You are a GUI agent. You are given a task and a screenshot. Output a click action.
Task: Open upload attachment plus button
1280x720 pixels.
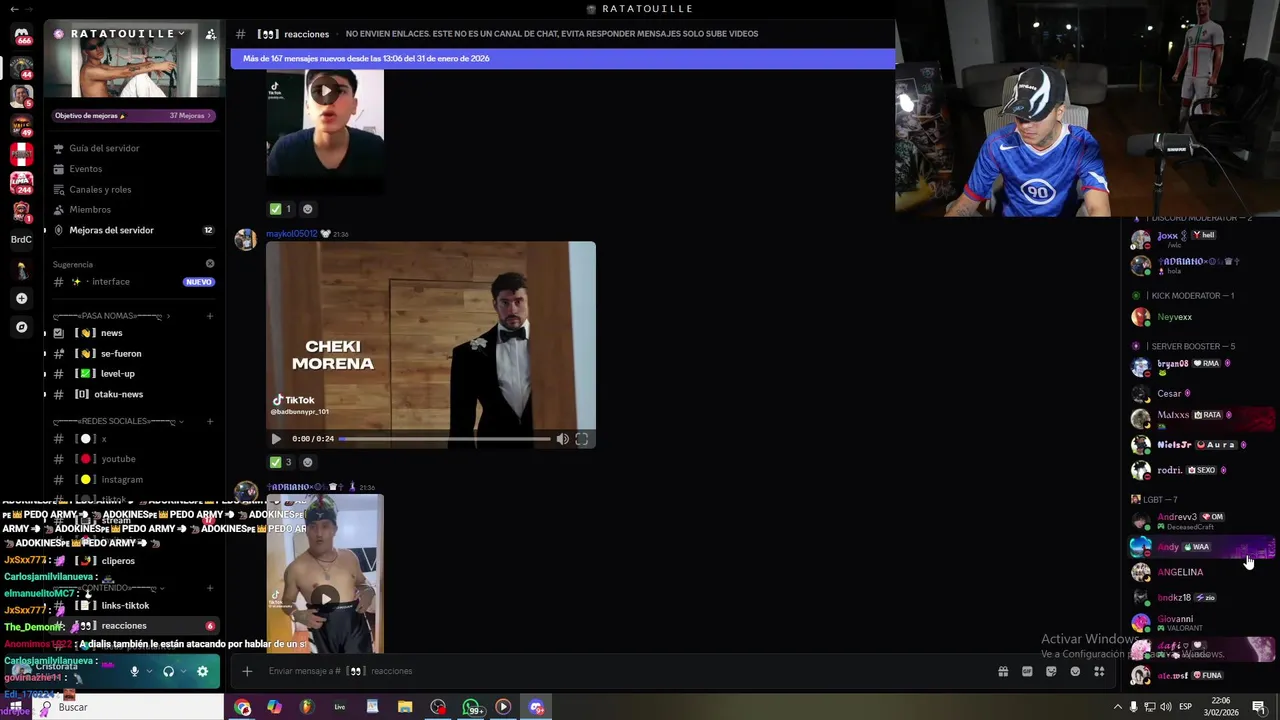(x=247, y=671)
